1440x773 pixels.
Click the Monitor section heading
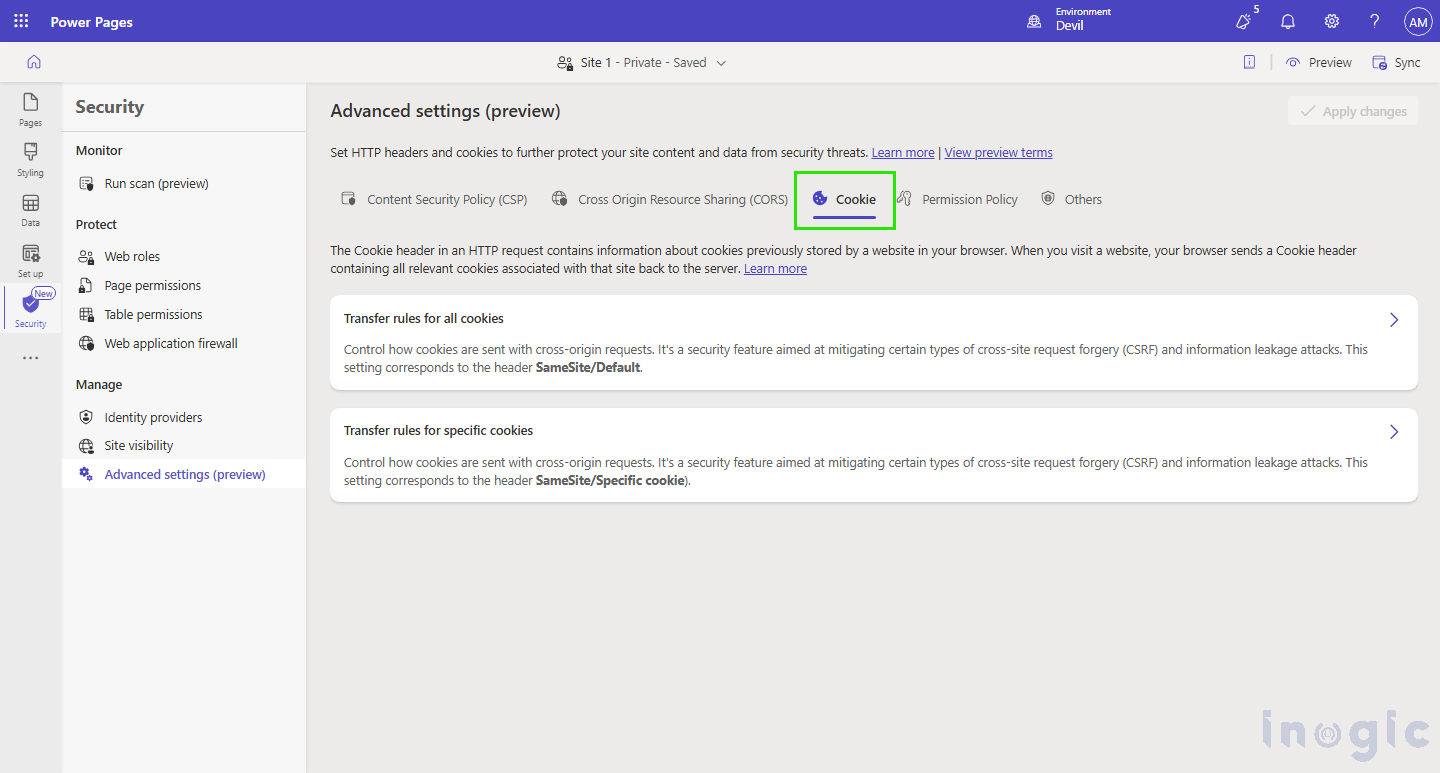(x=99, y=151)
